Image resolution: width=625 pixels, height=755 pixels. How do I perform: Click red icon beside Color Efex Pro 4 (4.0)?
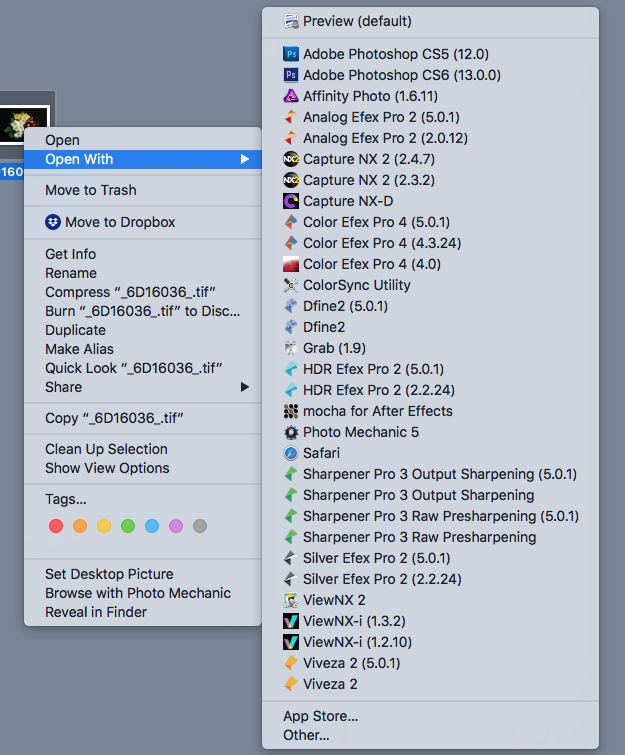click(x=291, y=264)
